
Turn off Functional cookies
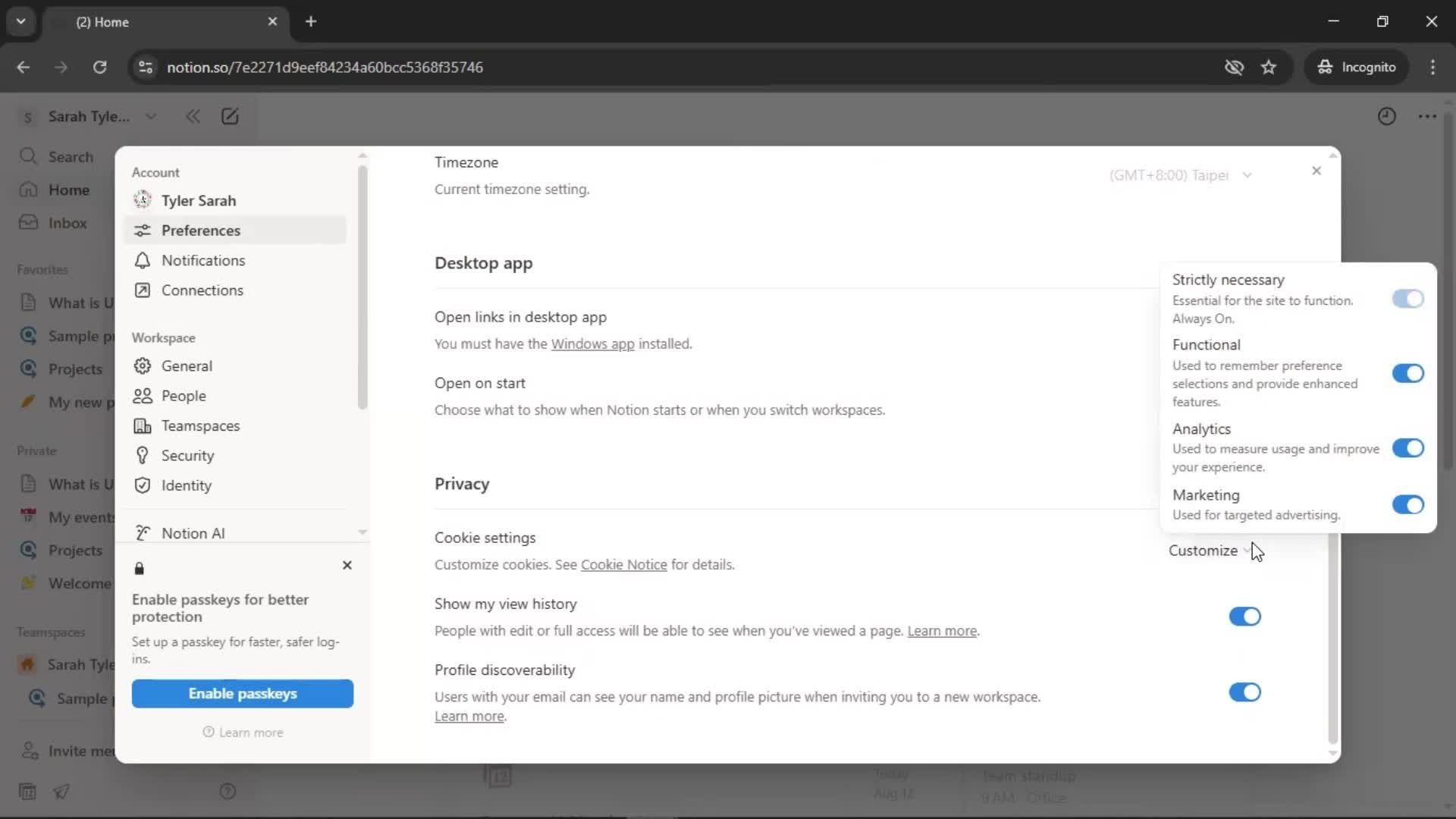1407,373
